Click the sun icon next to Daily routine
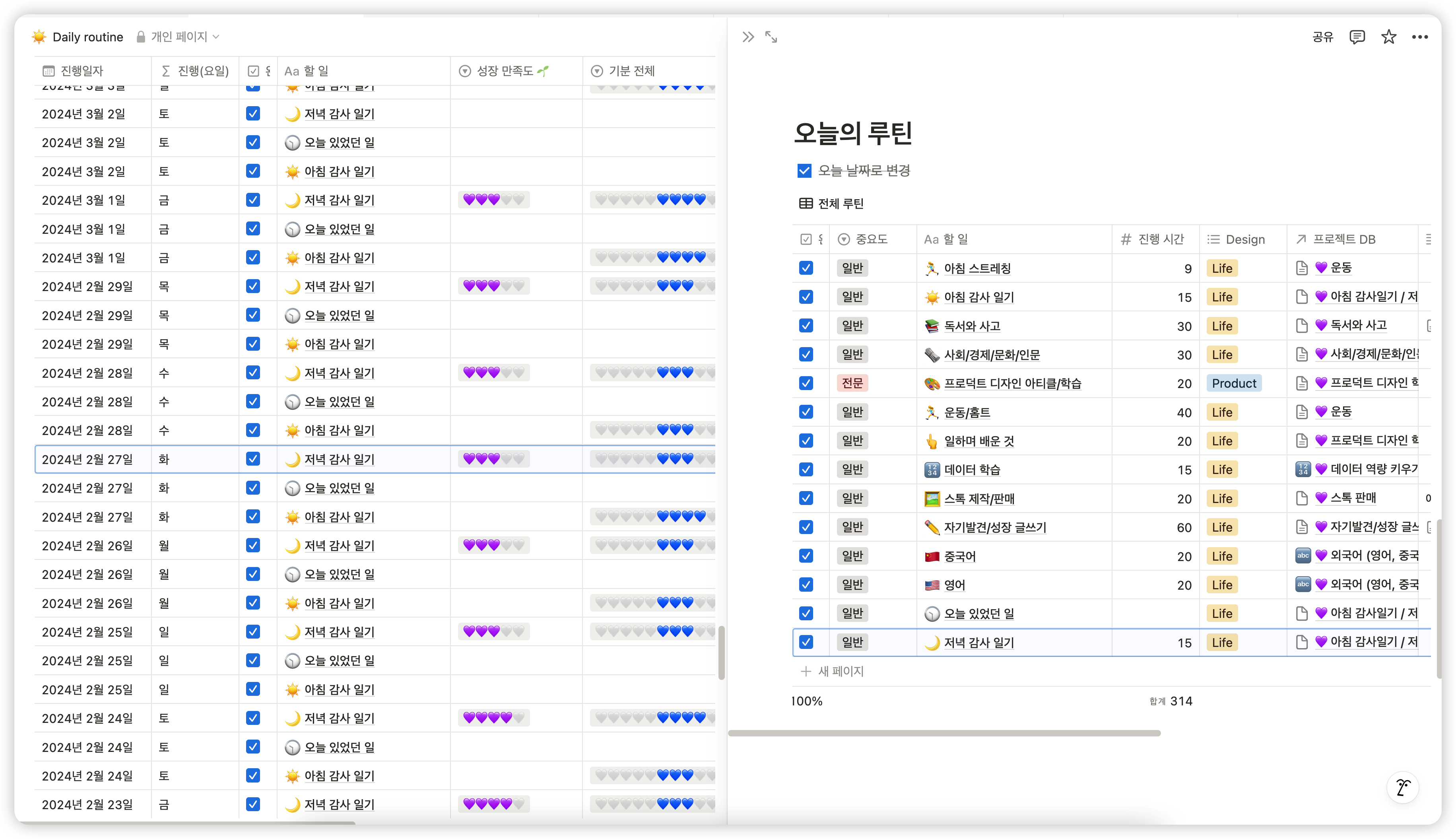The image size is (1456, 839). click(x=39, y=37)
